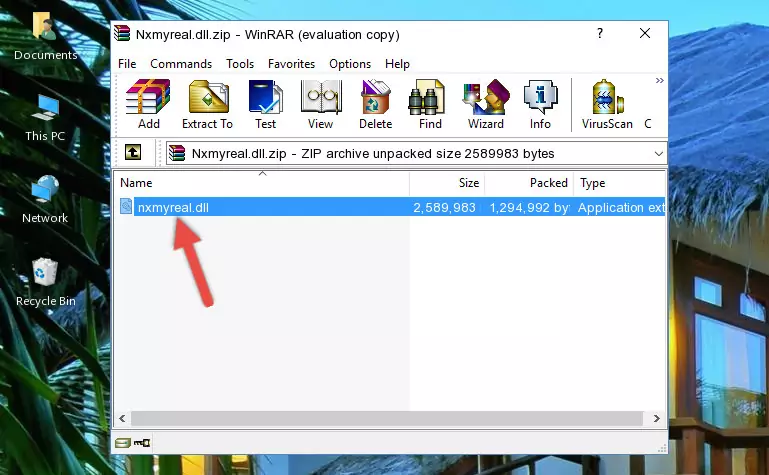Run the Test archive tool

tap(265, 104)
